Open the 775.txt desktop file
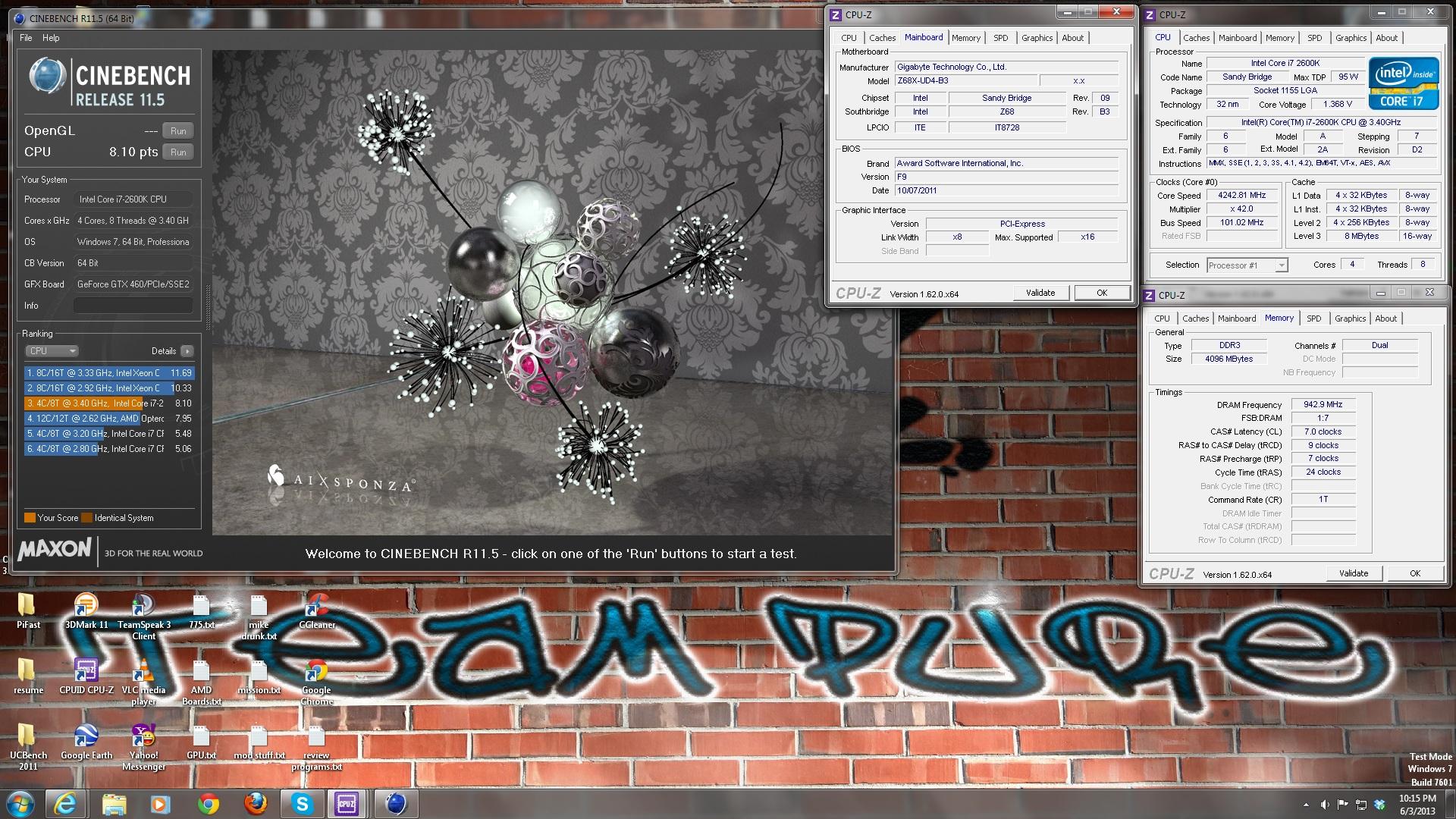 (201, 610)
